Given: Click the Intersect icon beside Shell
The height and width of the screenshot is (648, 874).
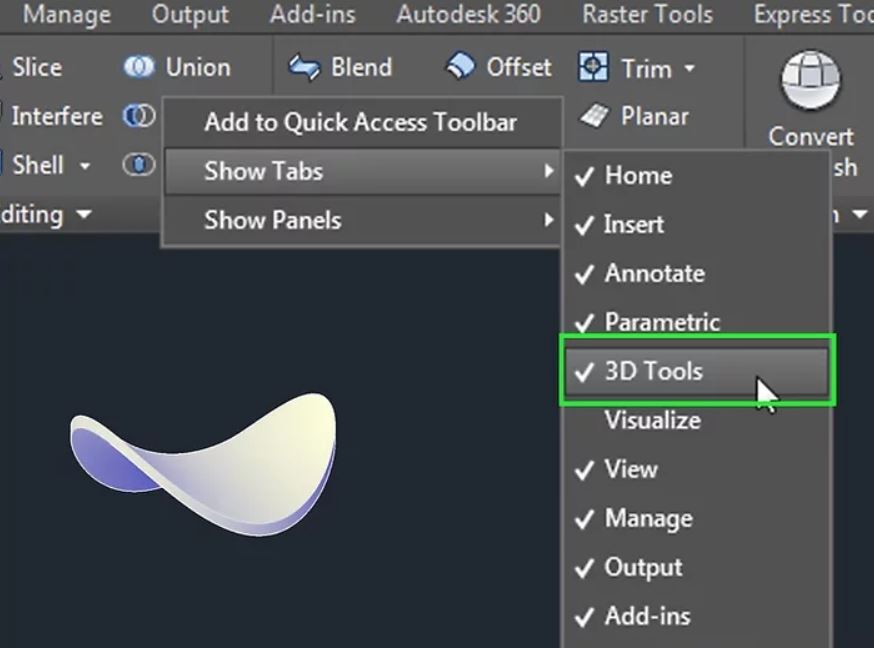Looking at the screenshot, I should (x=139, y=165).
